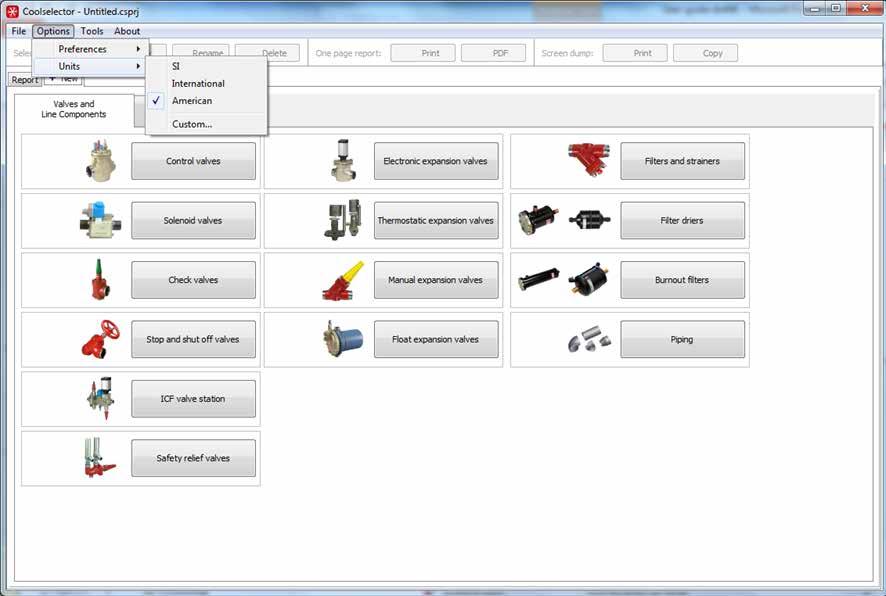Click the Coolselector app icon in title bar

[x=12, y=11]
